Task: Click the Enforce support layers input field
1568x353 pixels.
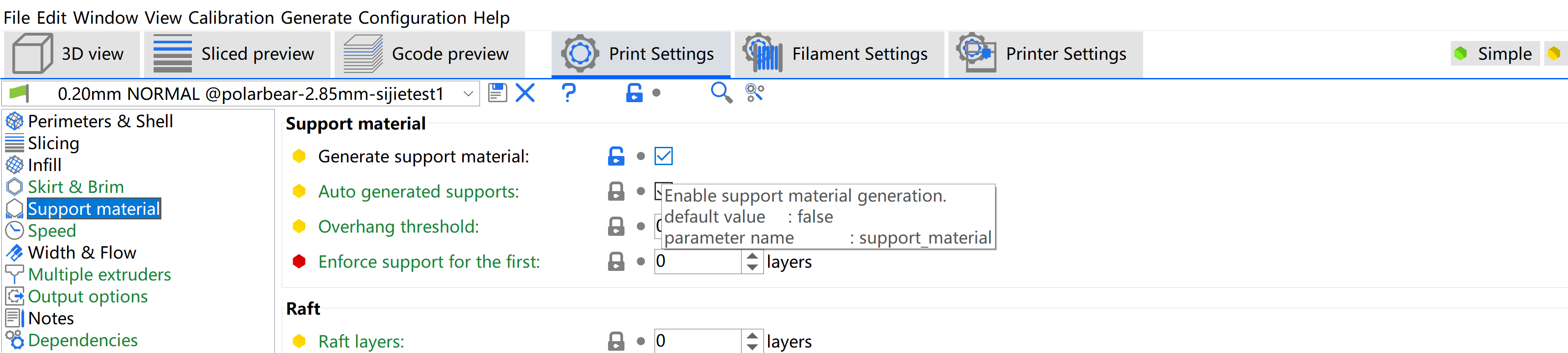Action: pyautogui.click(x=697, y=262)
